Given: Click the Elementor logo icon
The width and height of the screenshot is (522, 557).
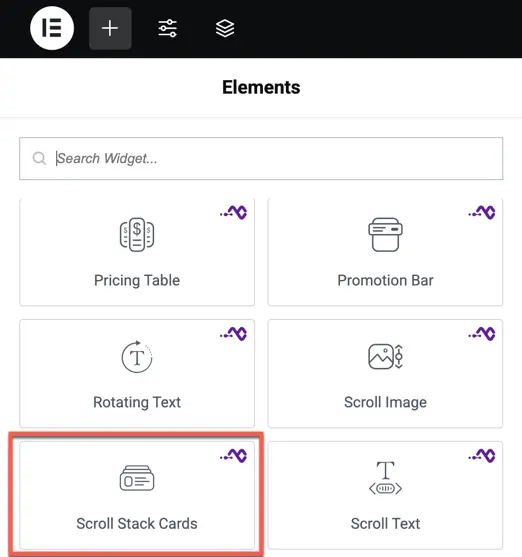Looking at the screenshot, I should pyautogui.click(x=52, y=28).
